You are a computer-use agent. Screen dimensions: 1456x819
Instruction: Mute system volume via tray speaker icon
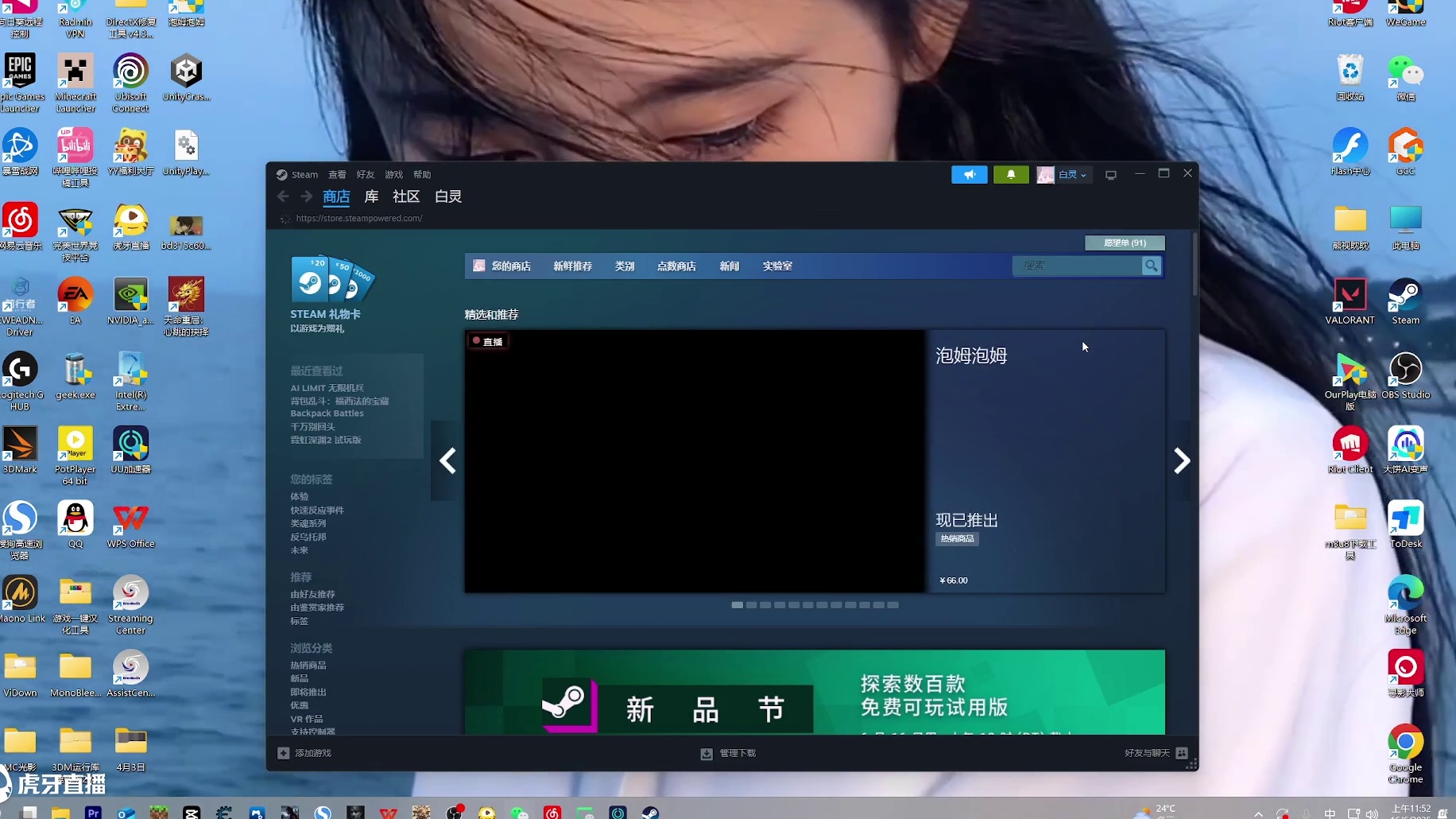point(1373,813)
